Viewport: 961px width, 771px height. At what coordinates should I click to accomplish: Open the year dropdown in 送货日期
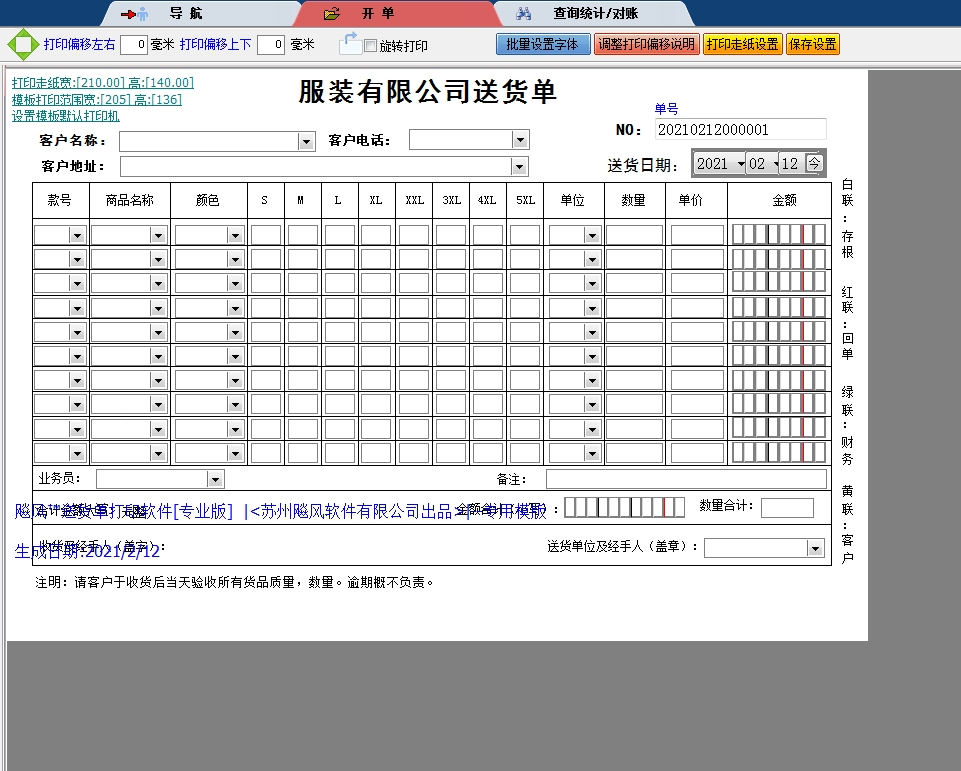738,161
